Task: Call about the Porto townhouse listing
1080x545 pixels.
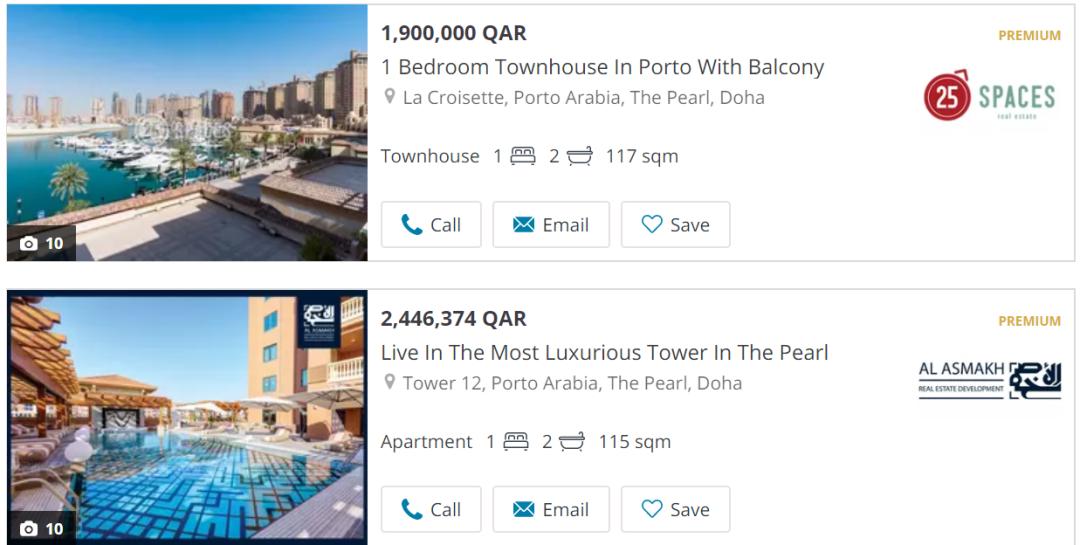Action: (x=431, y=225)
